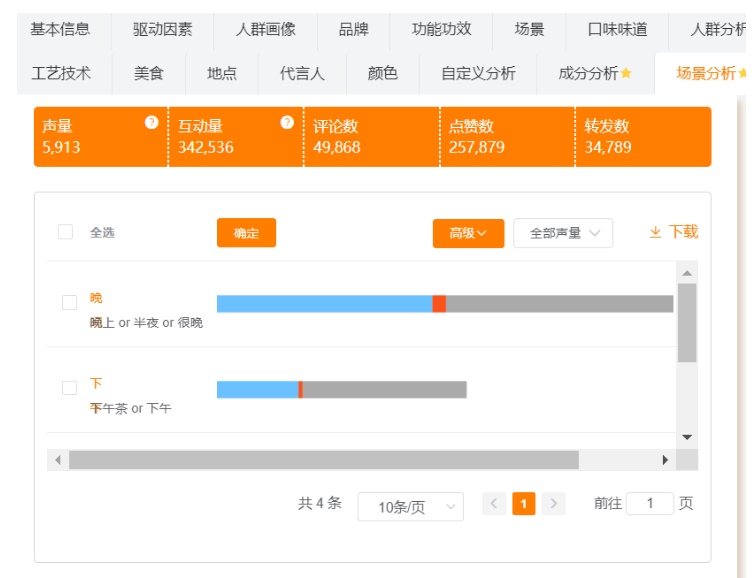Click the vertical scrollbar thumb

click(687, 323)
